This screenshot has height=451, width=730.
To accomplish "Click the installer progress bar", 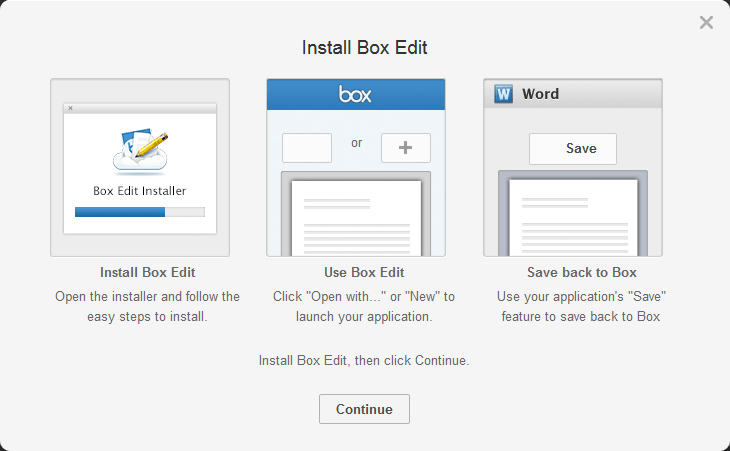I will [140, 212].
